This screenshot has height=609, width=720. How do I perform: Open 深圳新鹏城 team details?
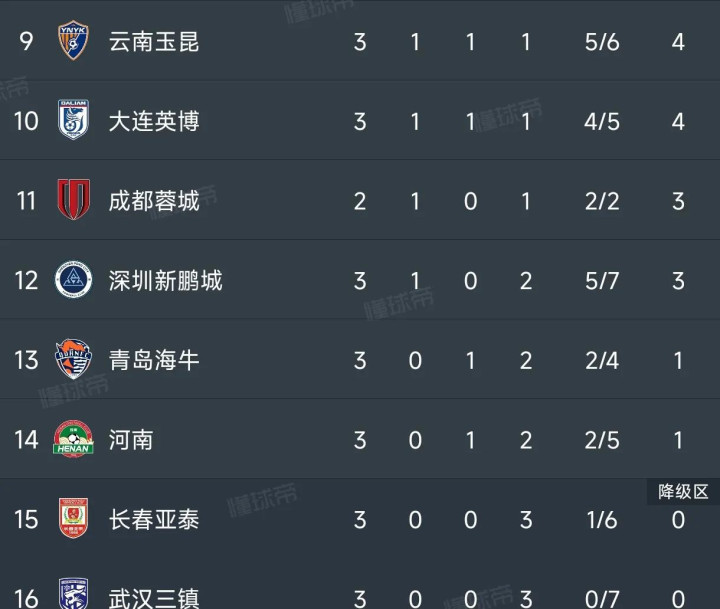tap(165, 281)
